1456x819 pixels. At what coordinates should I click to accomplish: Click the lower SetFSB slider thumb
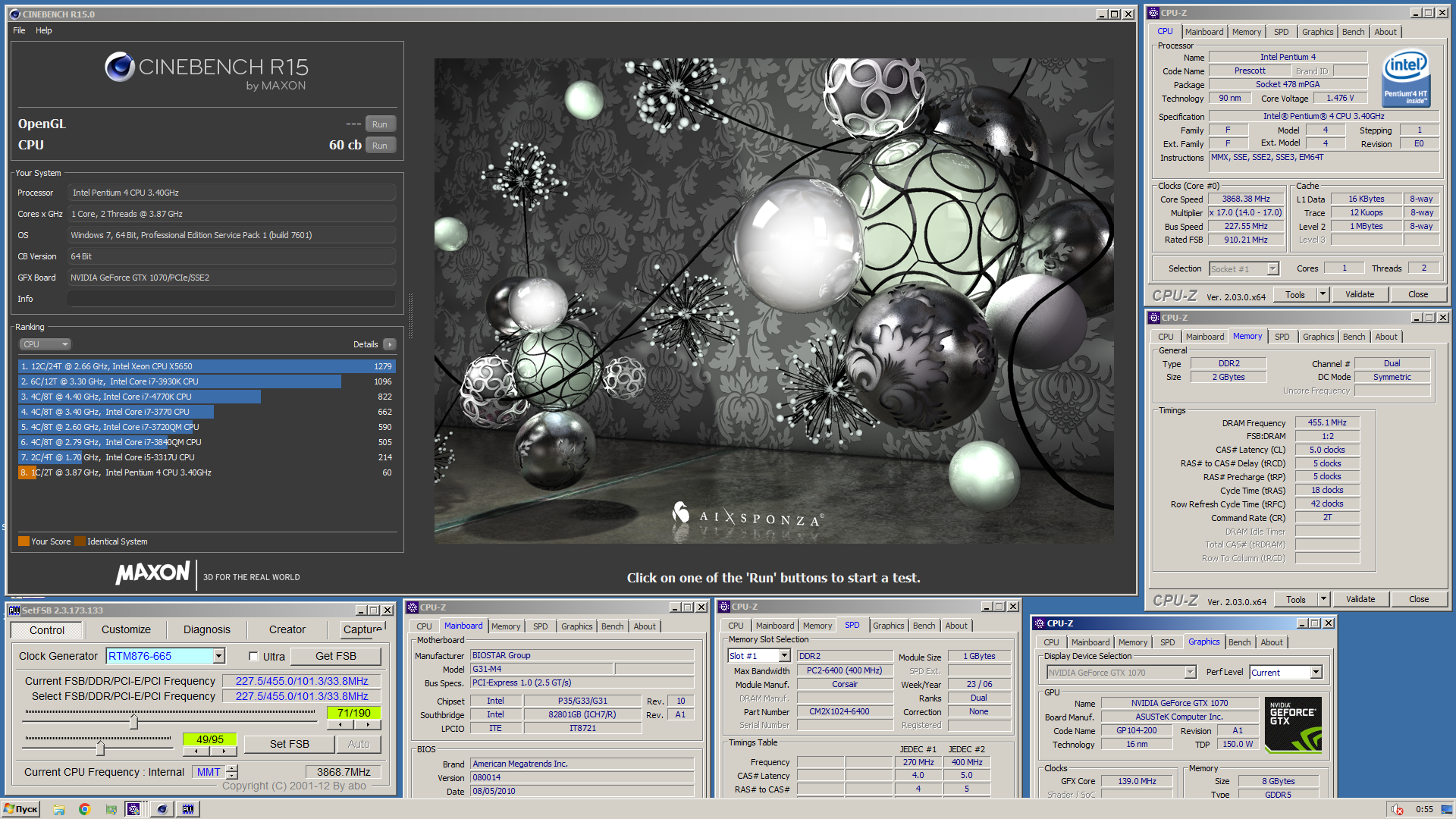(100, 748)
